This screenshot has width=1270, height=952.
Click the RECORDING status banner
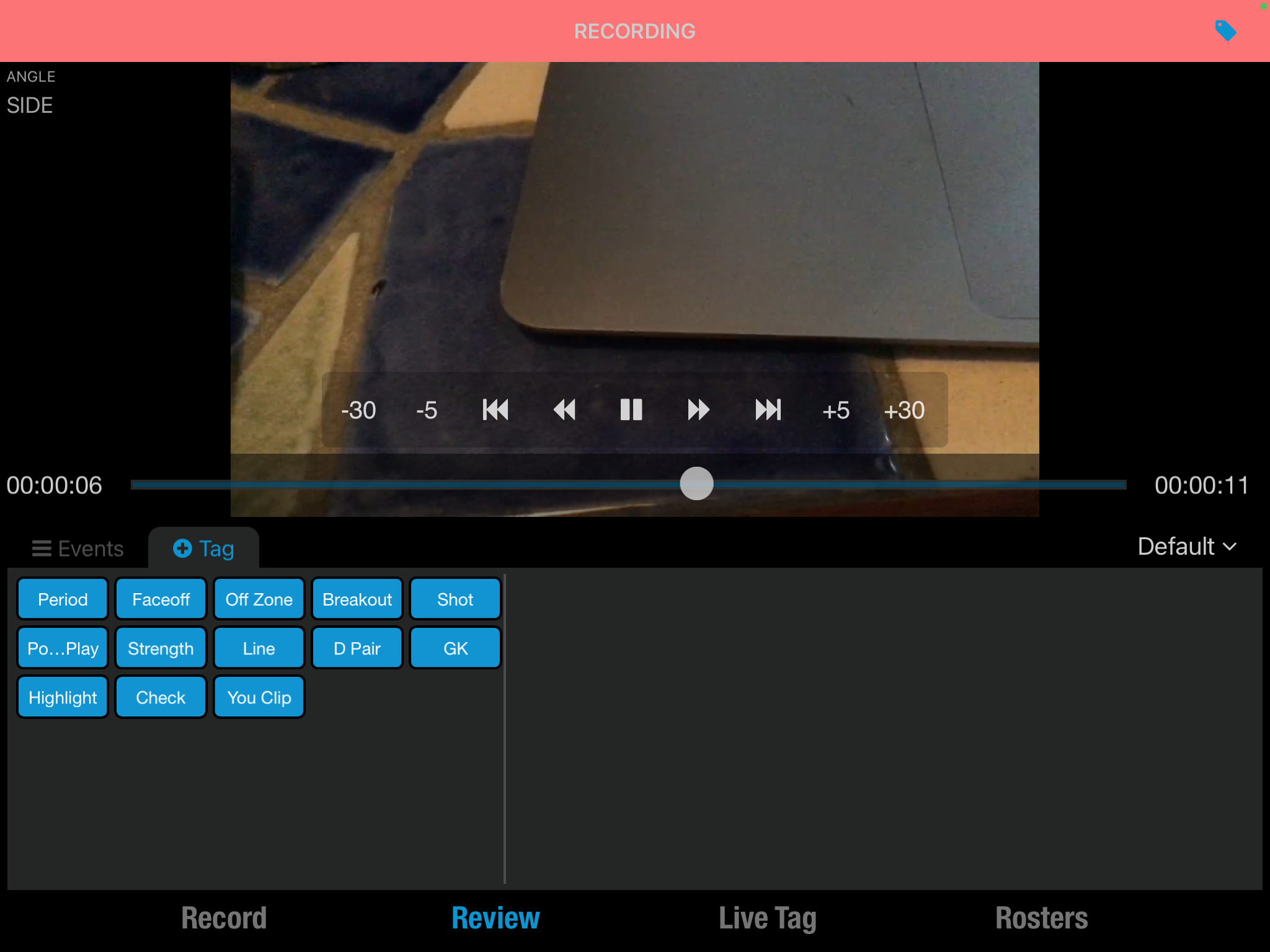(x=634, y=31)
